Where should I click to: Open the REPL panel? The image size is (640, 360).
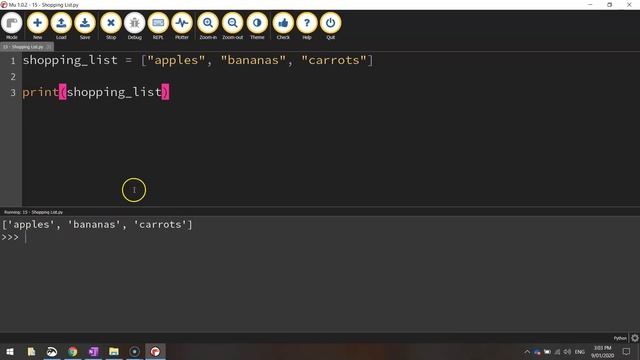[158, 25]
